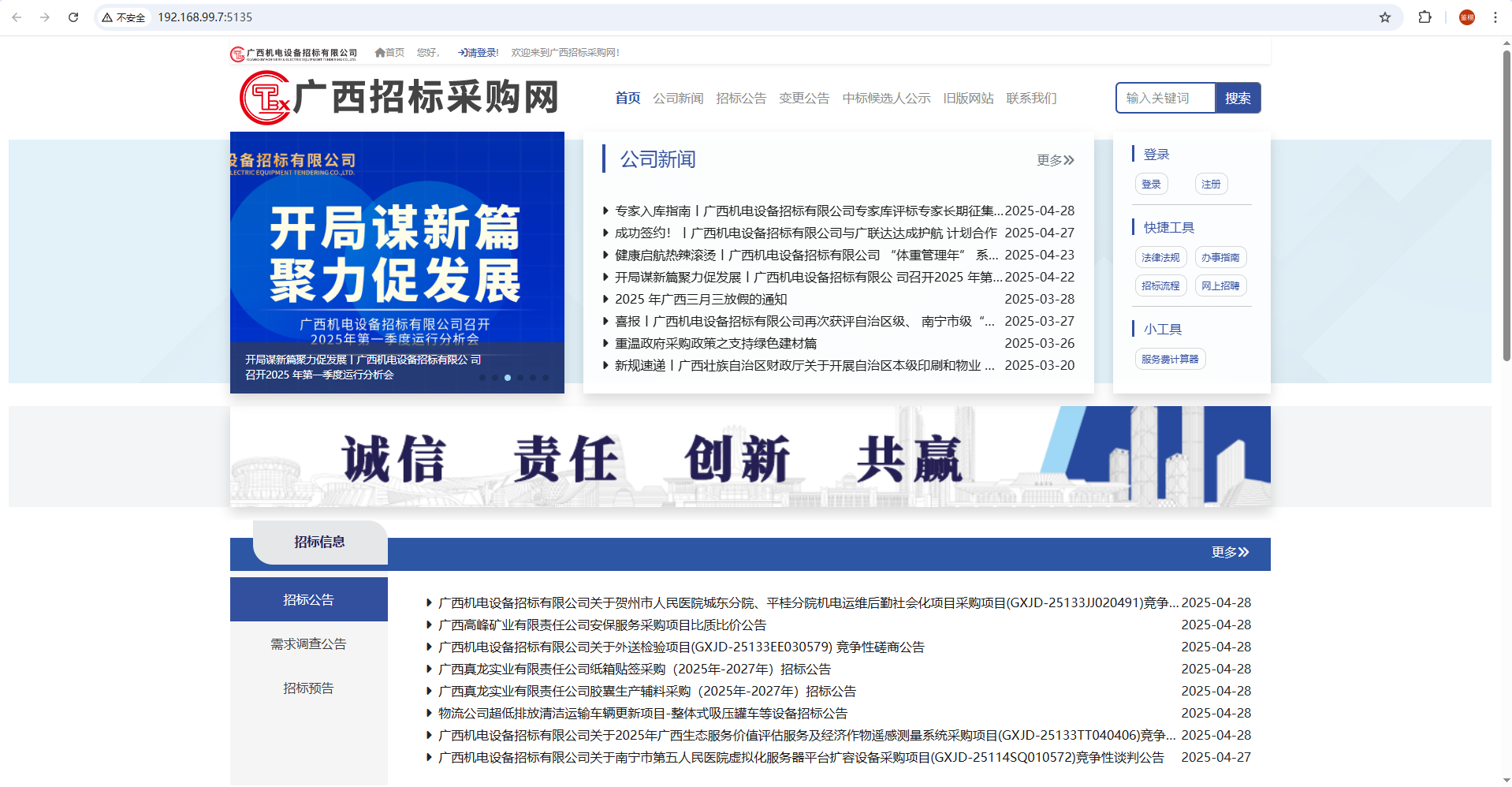Click the small company logo in top bar
The height and width of the screenshot is (787, 1512).
point(293,54)
